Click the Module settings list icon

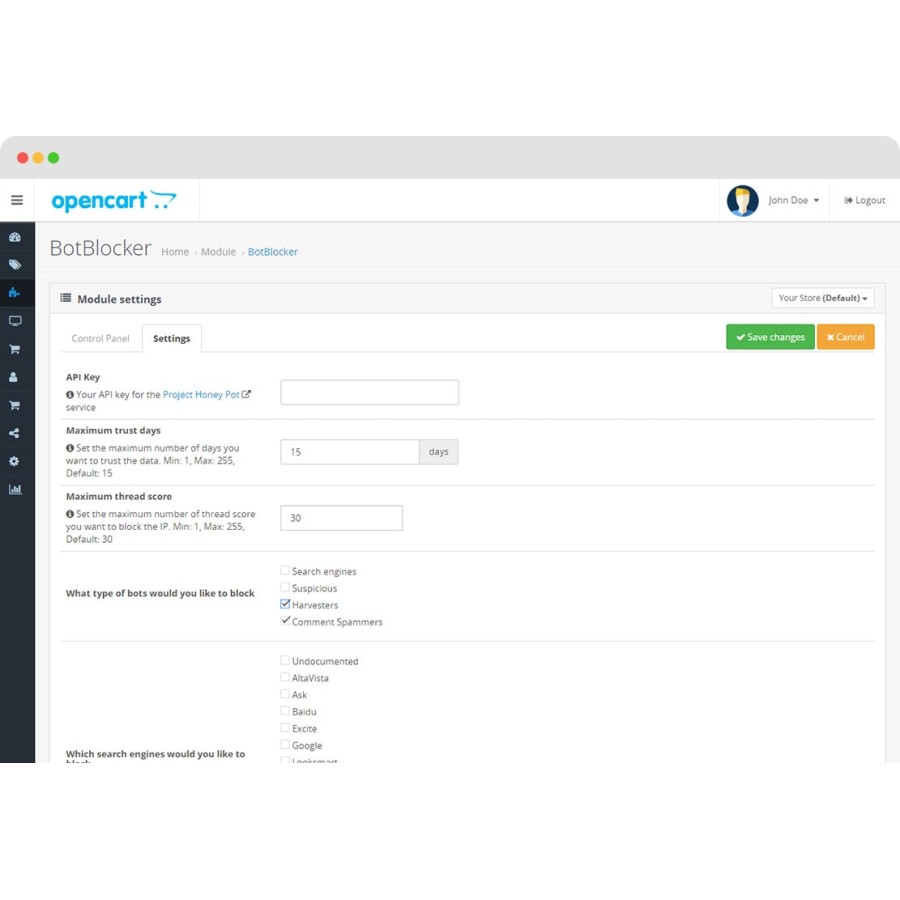pos(66,298)
